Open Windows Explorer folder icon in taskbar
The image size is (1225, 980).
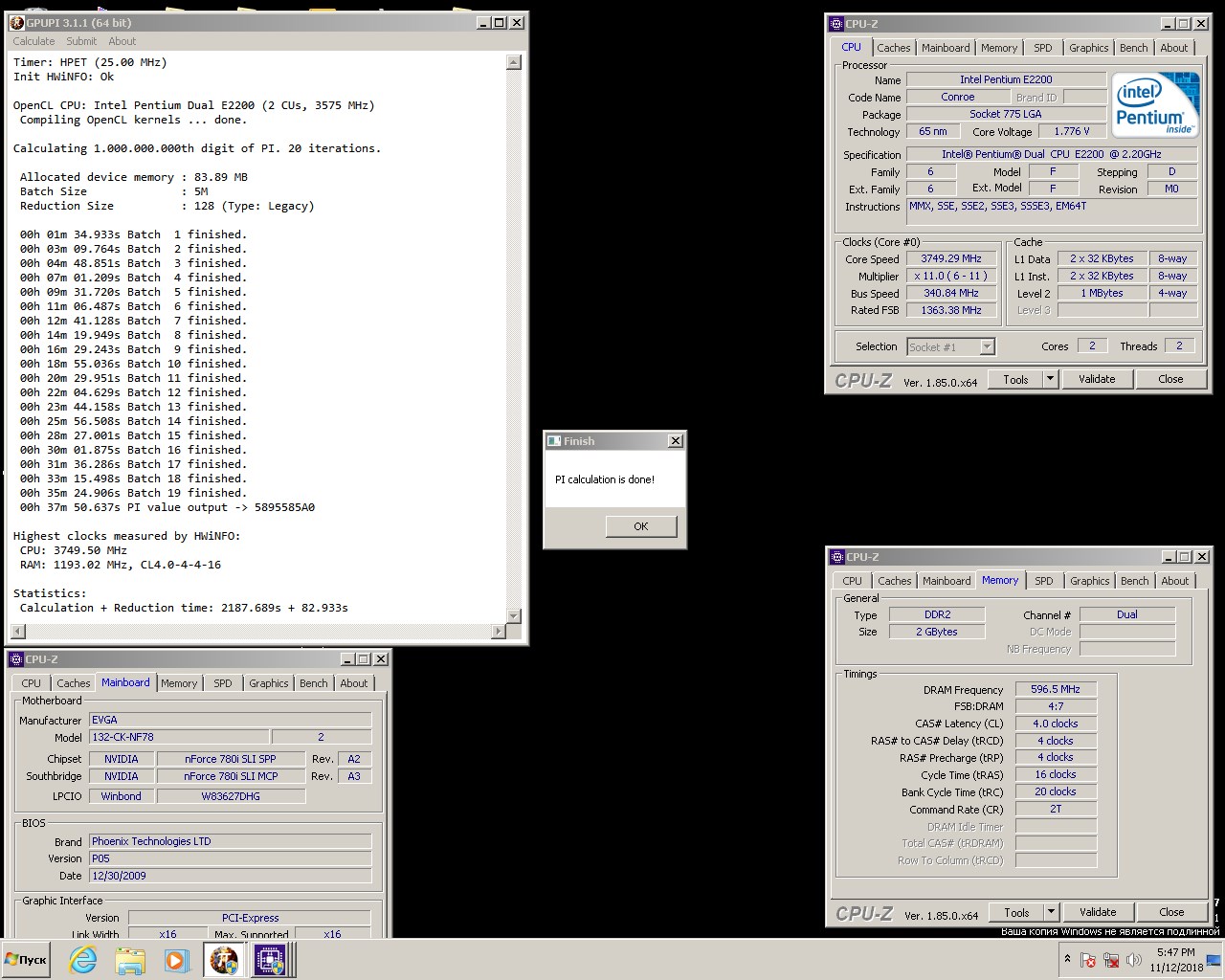[x=129, y=960]
